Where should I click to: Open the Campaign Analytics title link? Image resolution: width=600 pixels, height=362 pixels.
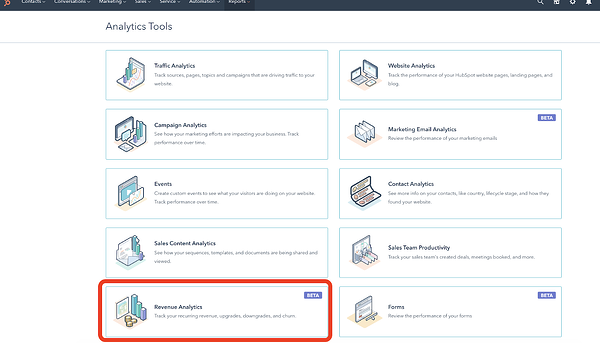tap(180, 125)
